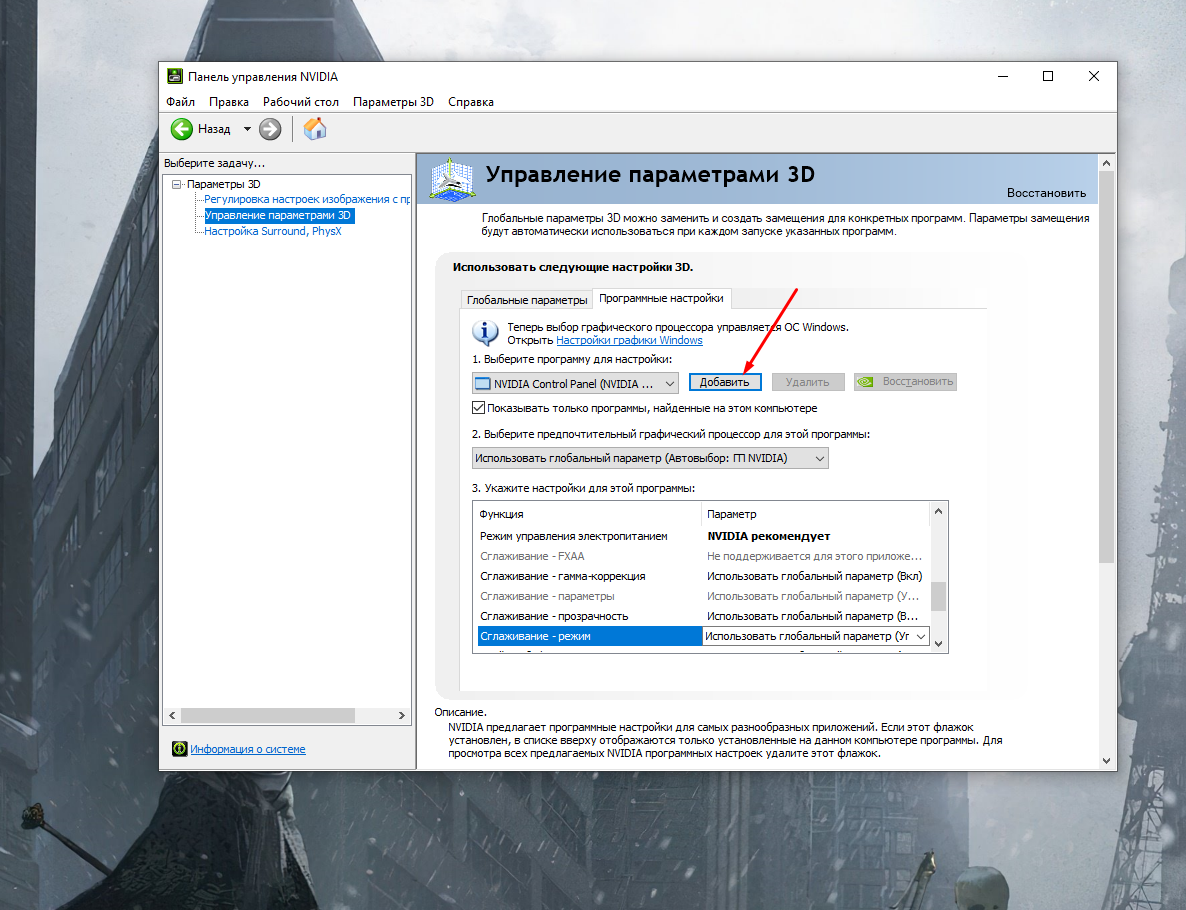The width and height of the screenshot is (1186, 910).
Task: Switch to Программные настройки tab
Action: coord(661,298)
